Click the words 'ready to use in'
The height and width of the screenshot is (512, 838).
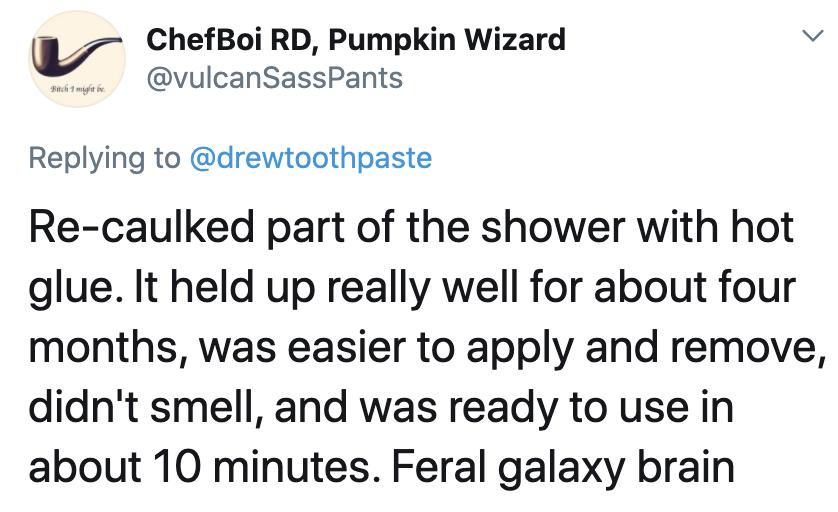point(591,409)
